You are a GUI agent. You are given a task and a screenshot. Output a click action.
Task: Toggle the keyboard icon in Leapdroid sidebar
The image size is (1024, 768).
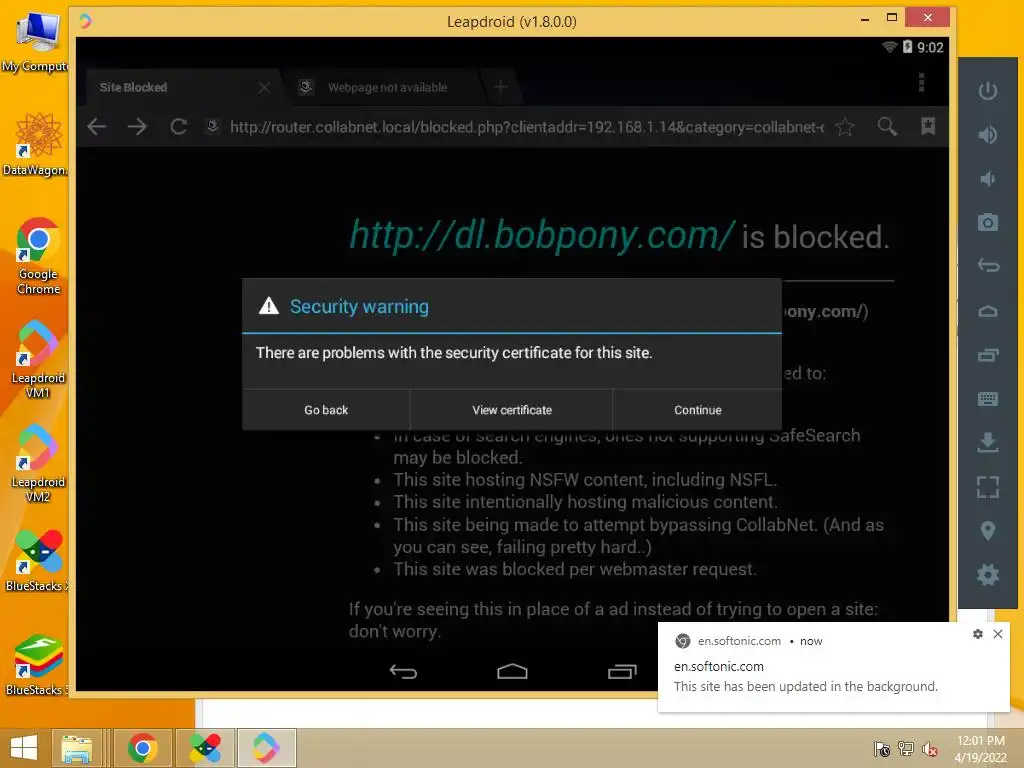[x=987, y=398]
